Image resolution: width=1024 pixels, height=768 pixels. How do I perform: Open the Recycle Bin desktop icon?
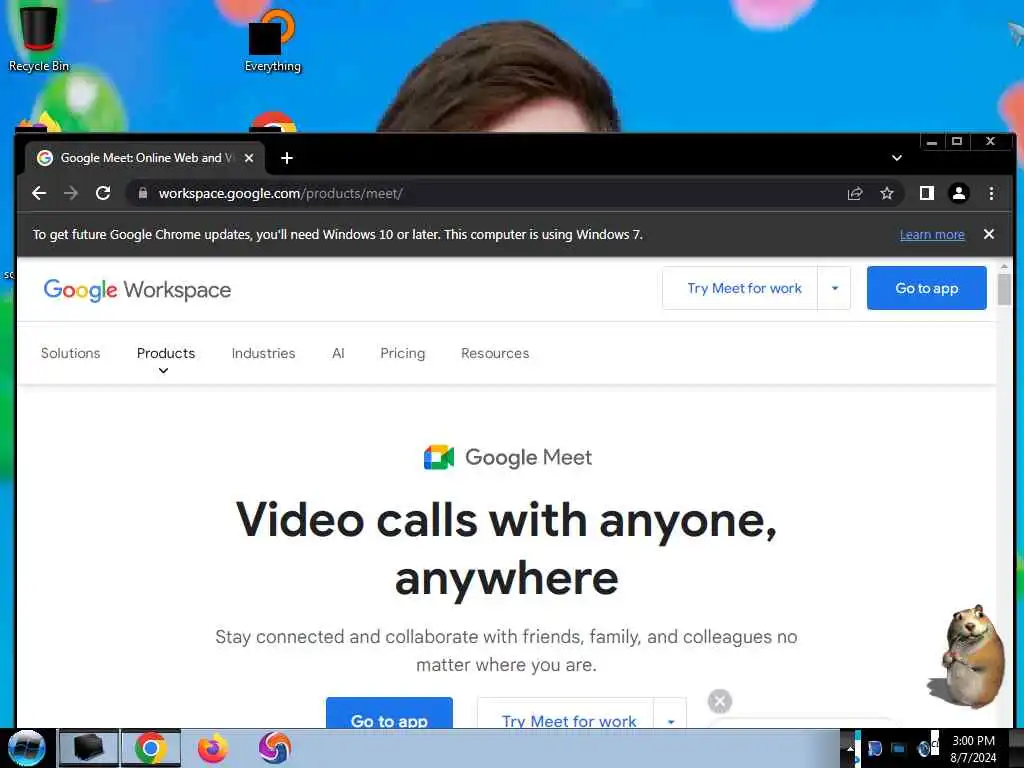(38, 36)
